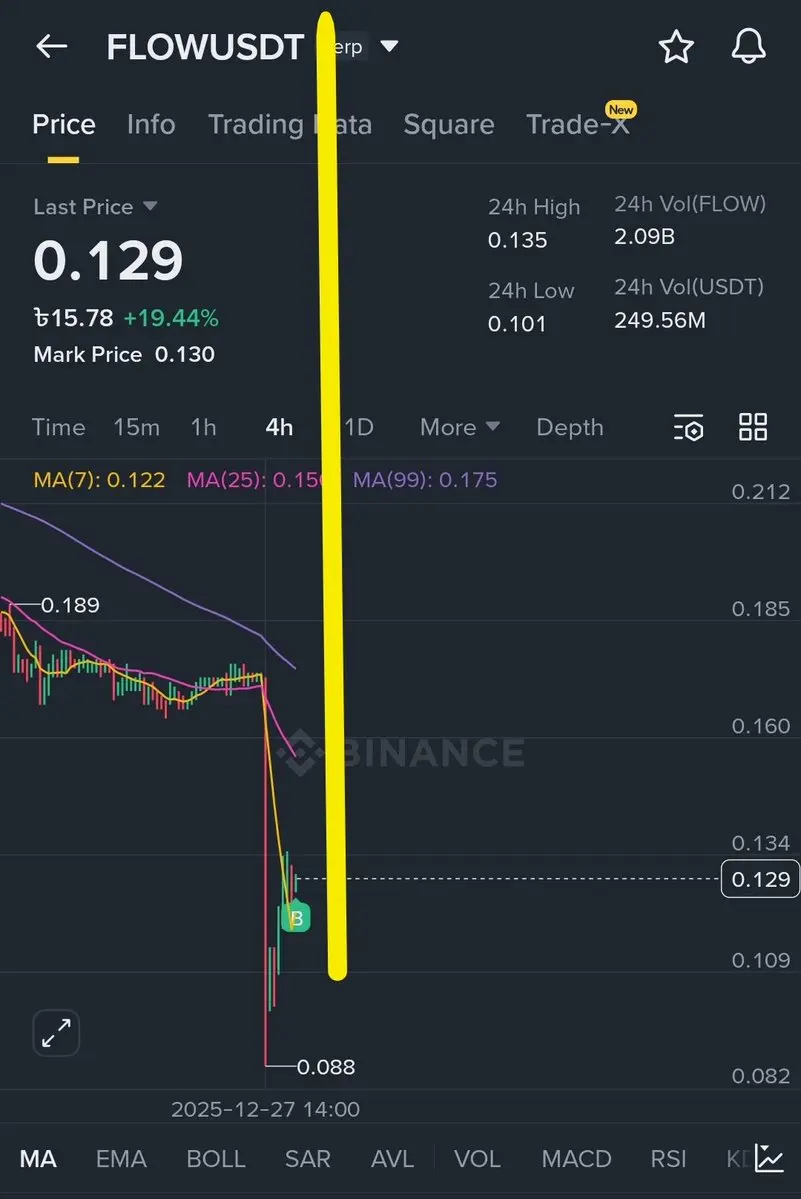801x1199 pixels.
Task: Expand the FLOWUSDT pair dropdown arrow
Action: pos(389,47)
